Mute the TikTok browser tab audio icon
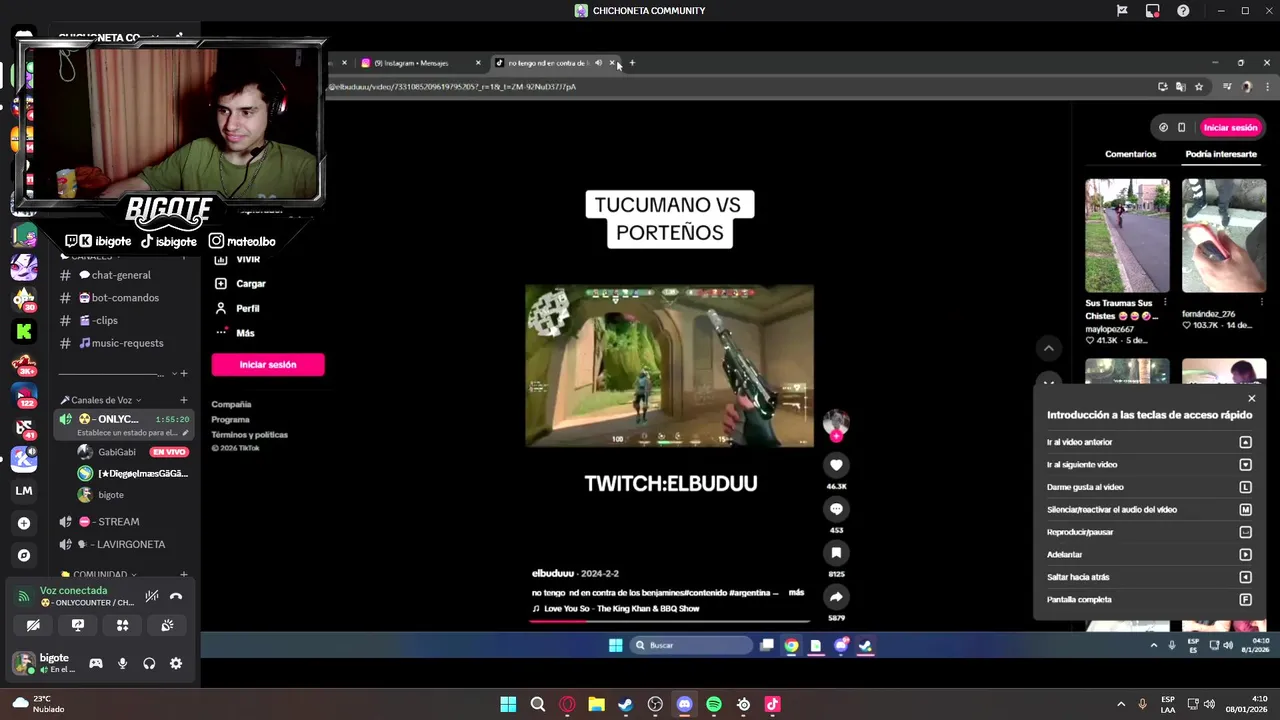1280x720 pixels. pos(598,63)
